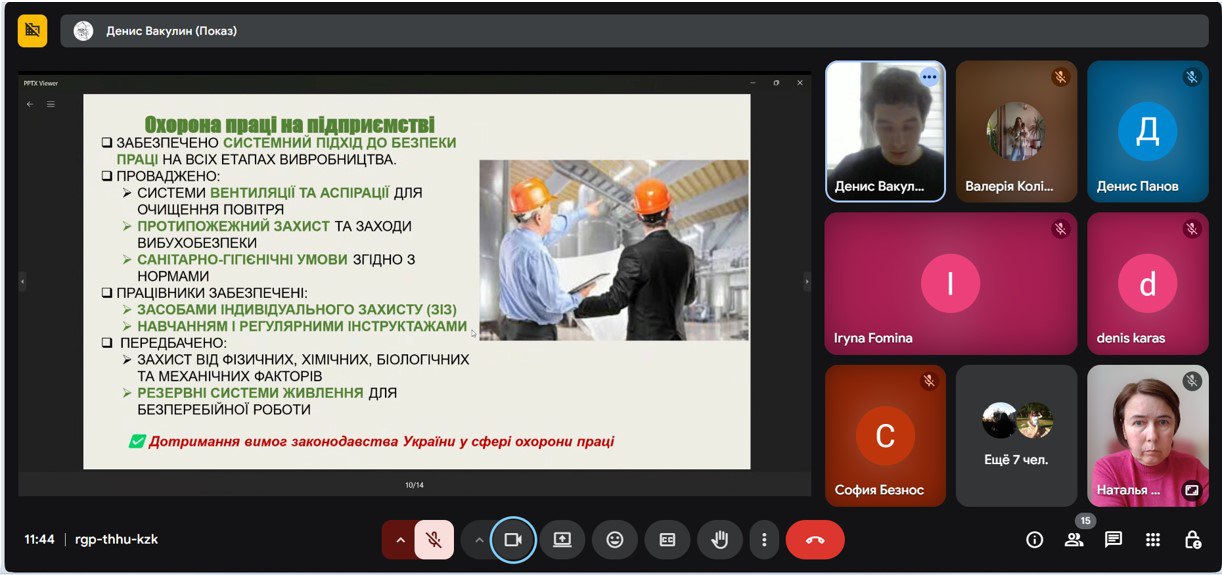Image resolution: width=1222 pixels, height=575 pixels.
Task: Select Денис Вакулин video tile
Action: tap(885, 131)
